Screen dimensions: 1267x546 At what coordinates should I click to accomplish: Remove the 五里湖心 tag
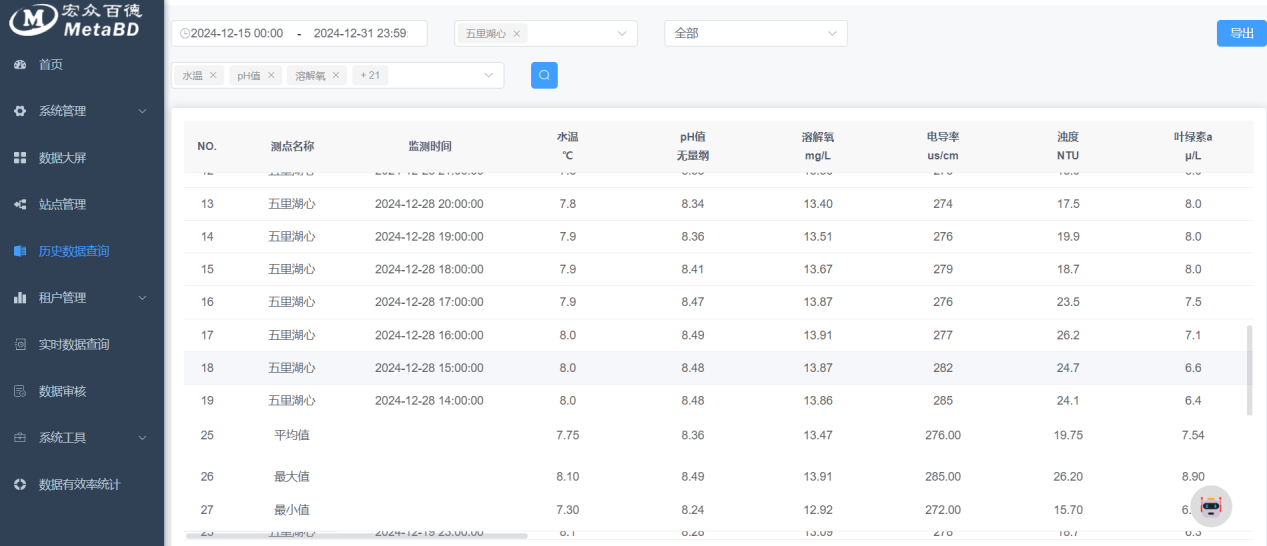tap(516, 33)
